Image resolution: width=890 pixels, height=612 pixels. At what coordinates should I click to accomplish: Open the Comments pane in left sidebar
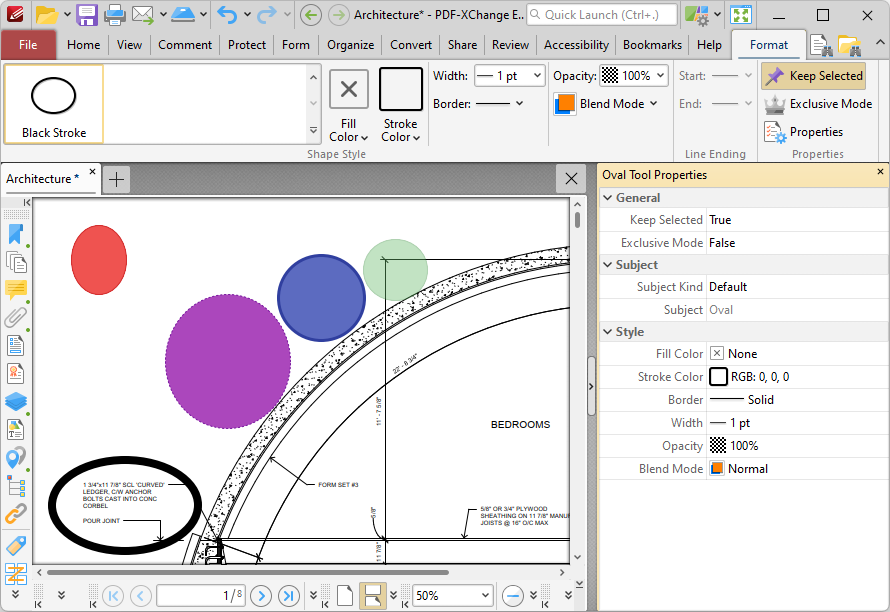click(16, 290)
